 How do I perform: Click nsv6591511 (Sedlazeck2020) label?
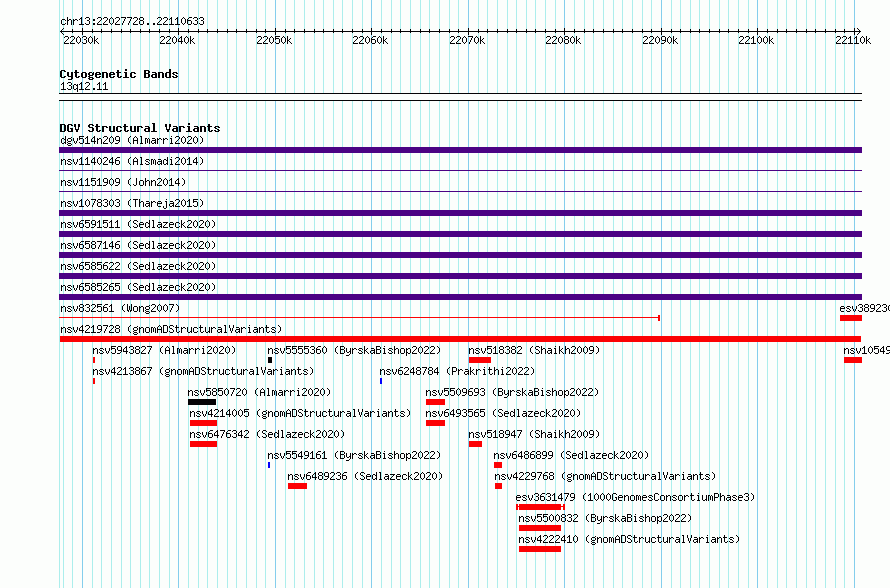[138, 224]
